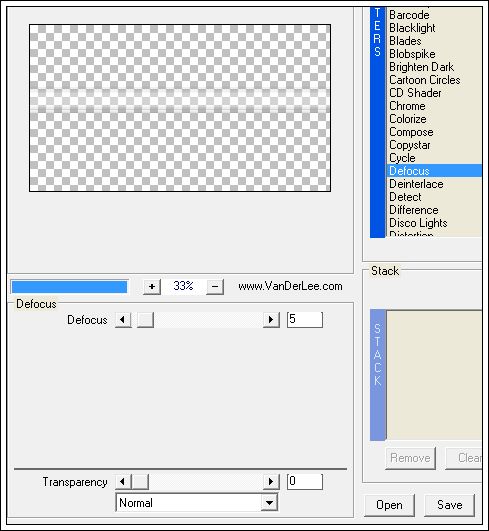Click the Open button

coord(389,505)
